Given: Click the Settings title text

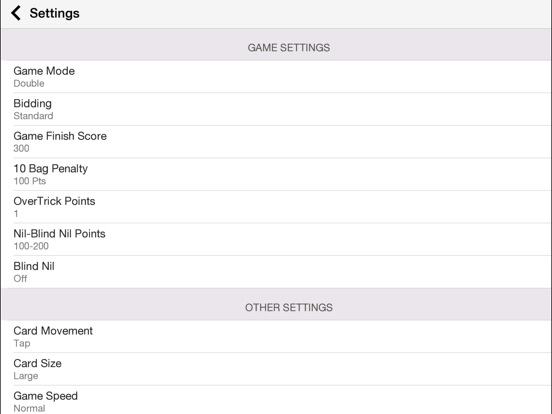Looking at the screenshot, I should pos(55,13).
